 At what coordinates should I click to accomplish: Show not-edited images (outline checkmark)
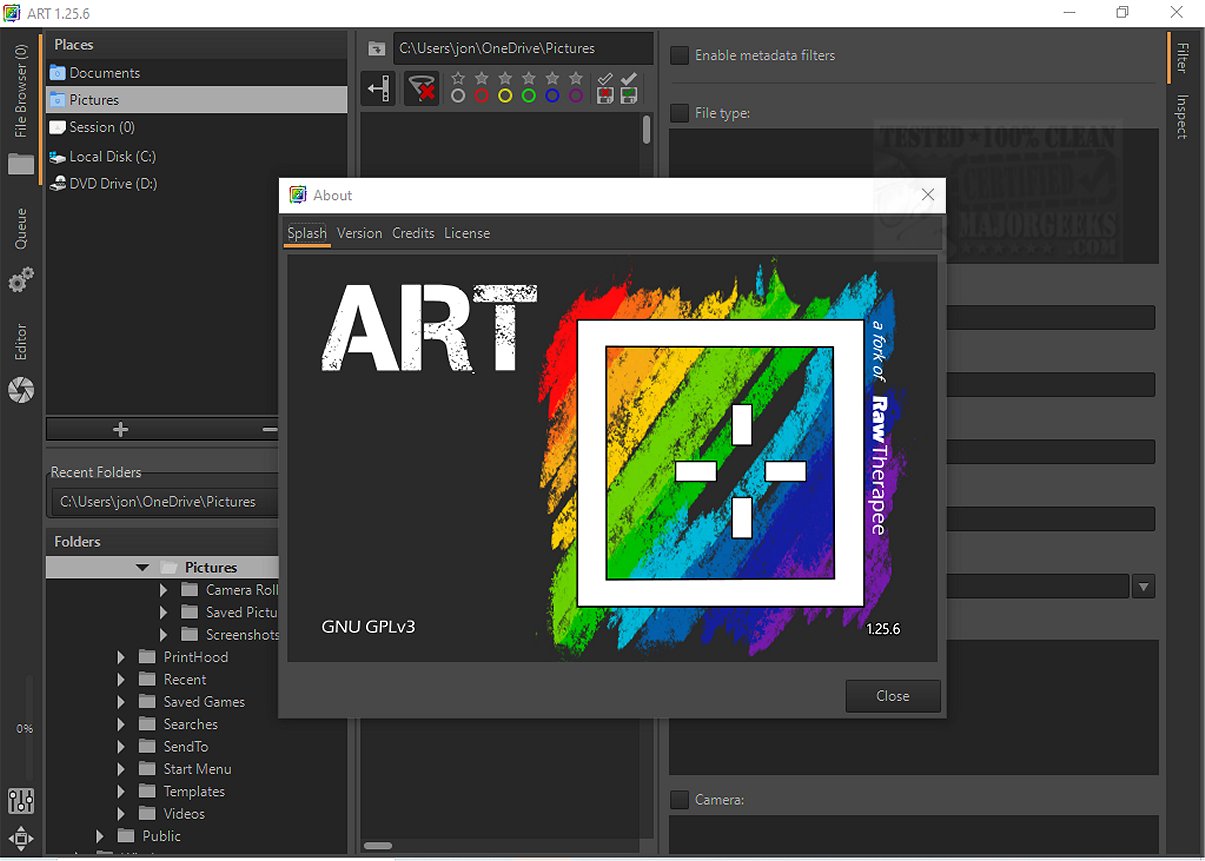click(605, 79)
